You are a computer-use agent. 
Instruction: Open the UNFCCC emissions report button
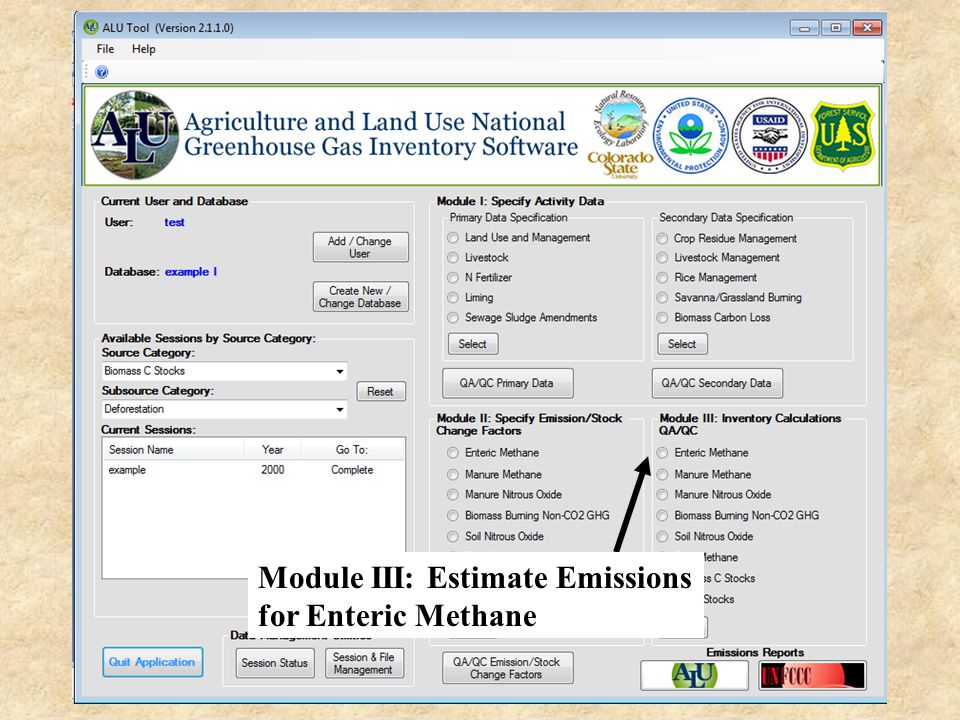812,676
